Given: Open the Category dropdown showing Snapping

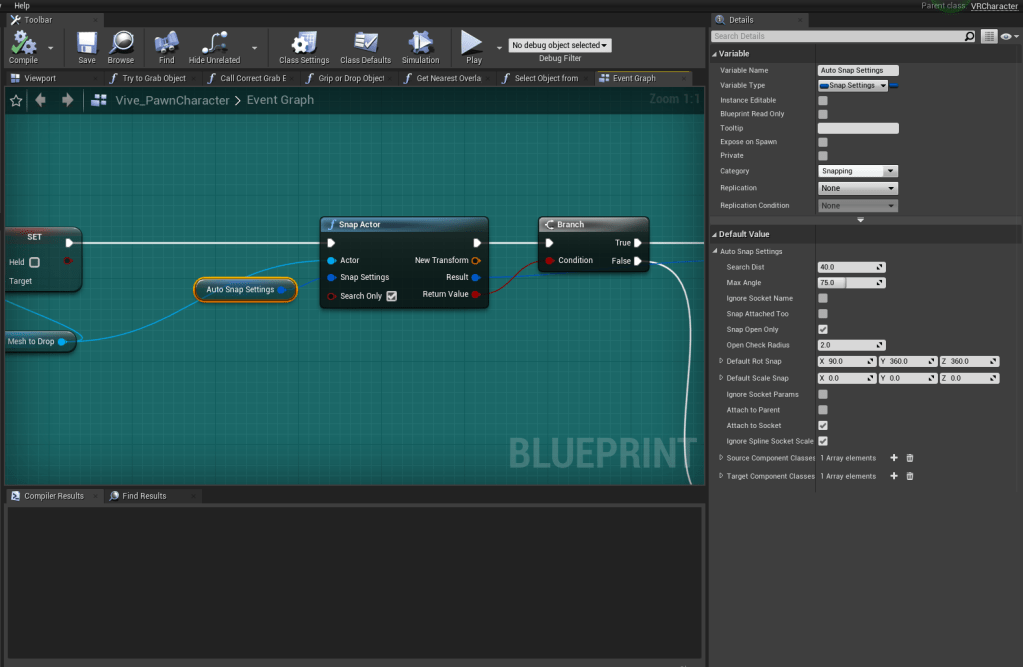Looking at the screenshot, I should pyautogui.click(x=857, y=171).
